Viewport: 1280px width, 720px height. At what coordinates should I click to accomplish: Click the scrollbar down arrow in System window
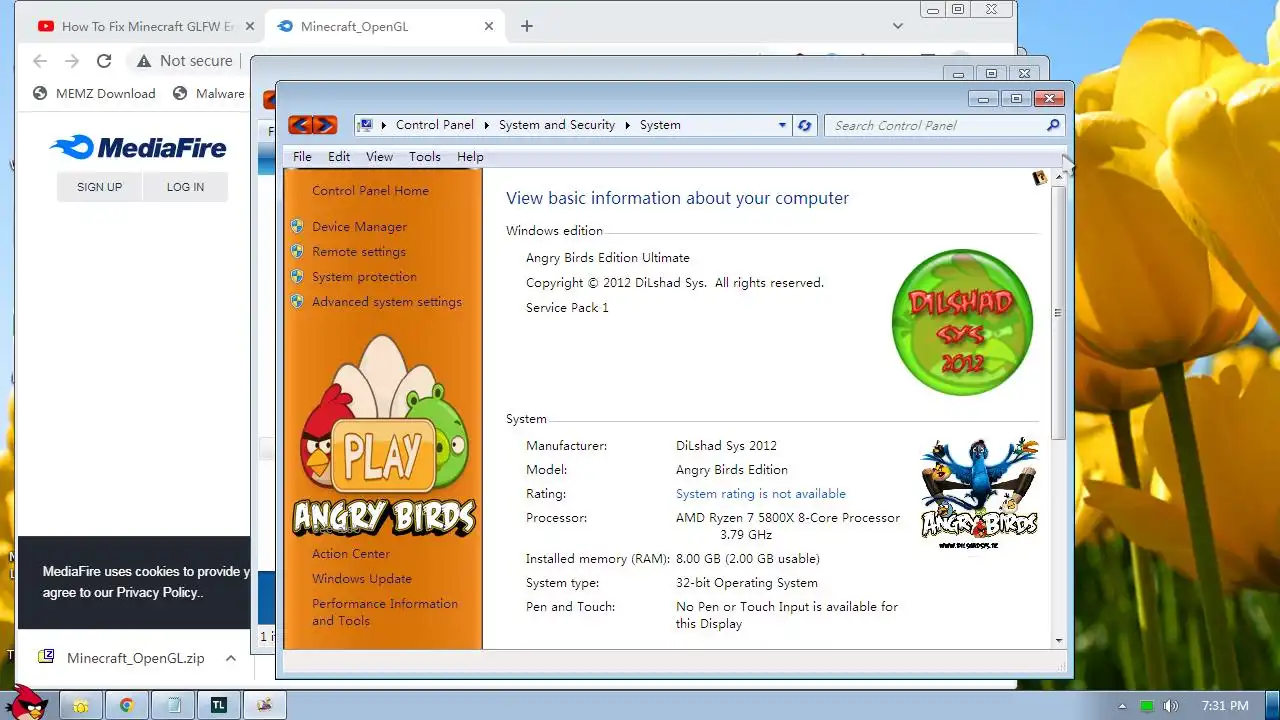point(1059,640)
